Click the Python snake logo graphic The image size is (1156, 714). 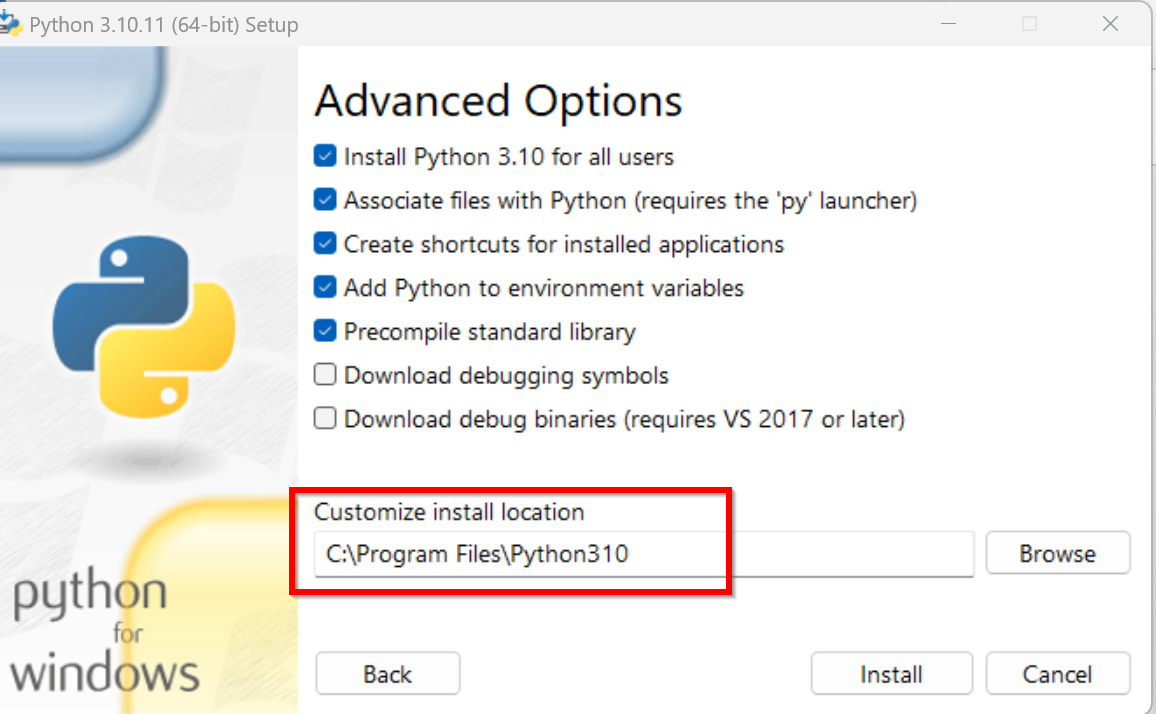(x=144, y=327)
